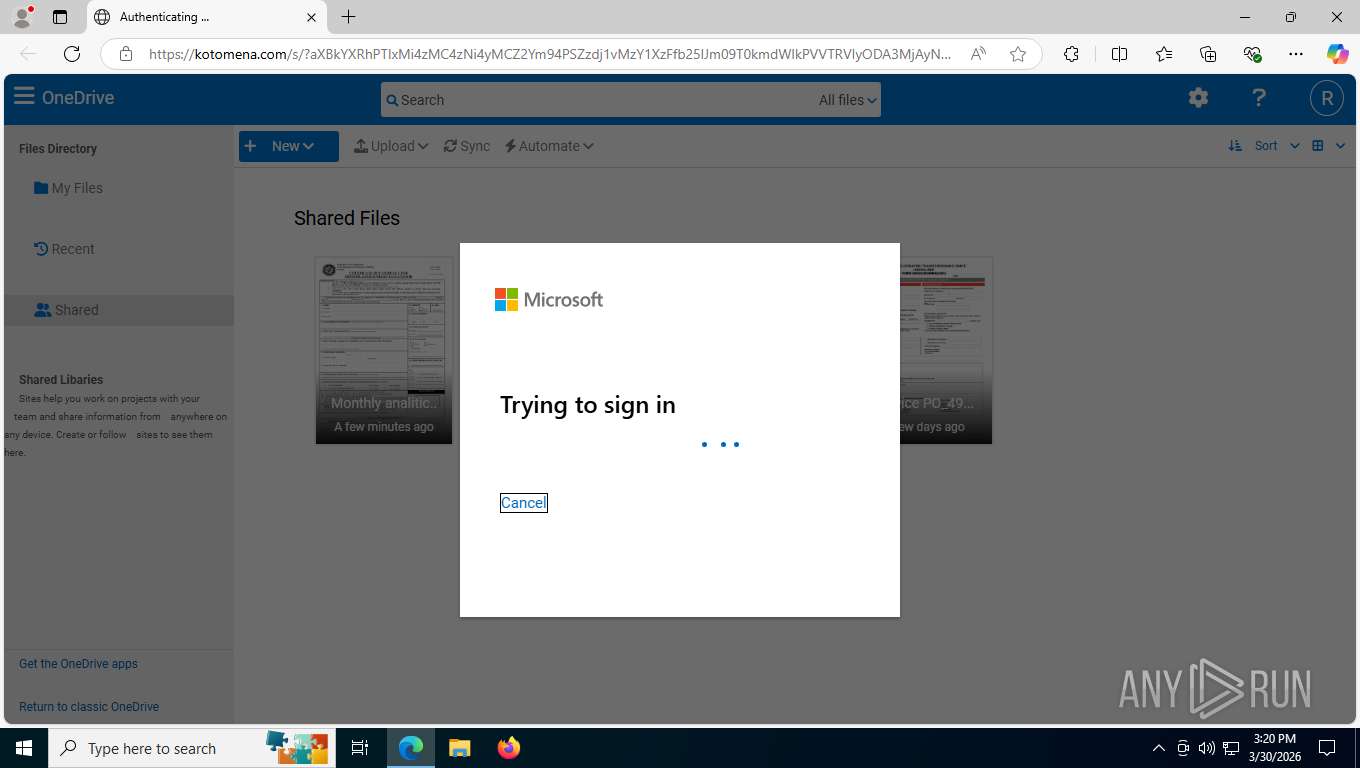This screenshot has width=1360, height=768.
Task: Select the Authenticating browser tab
Action: click(206, 17)
